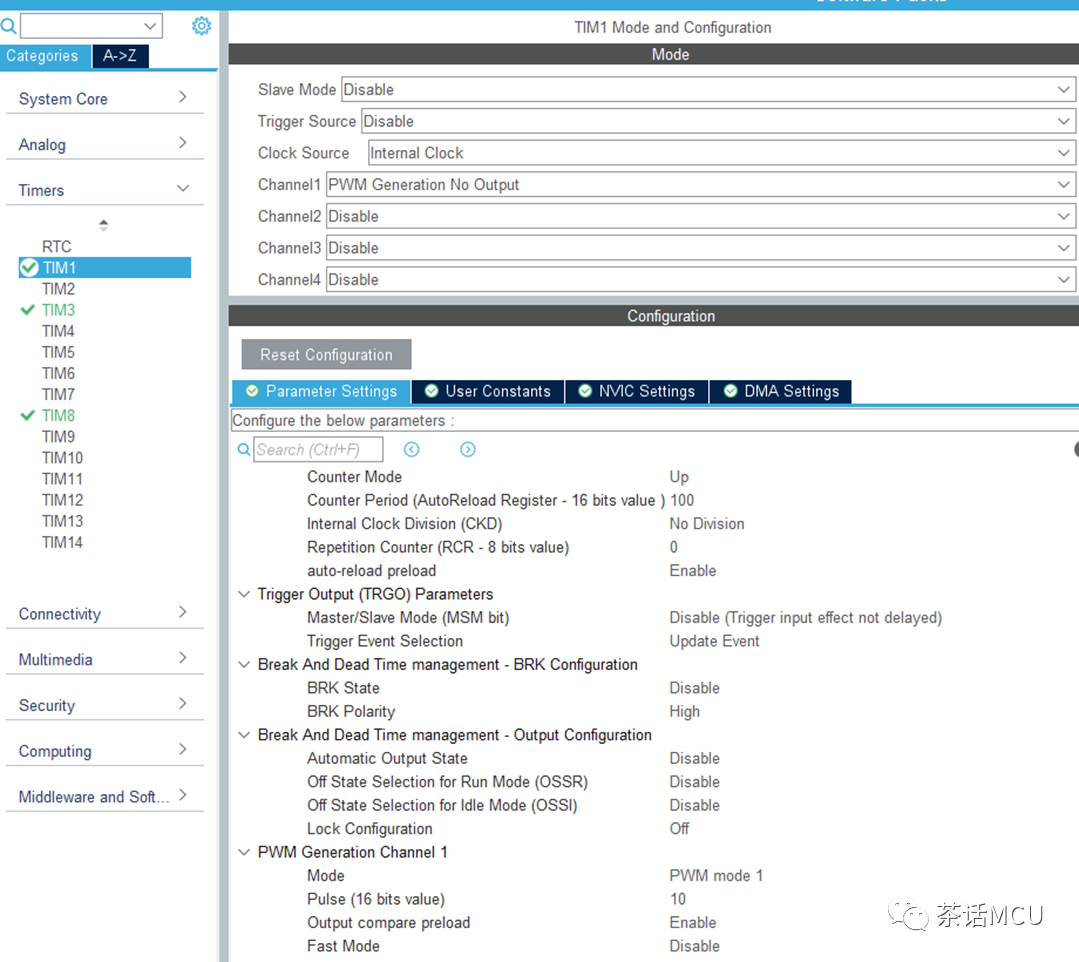This screenshot has width=1079, height=962.
Task: Click the parameter search magnifier icon
Action: (x=244, y=450)
